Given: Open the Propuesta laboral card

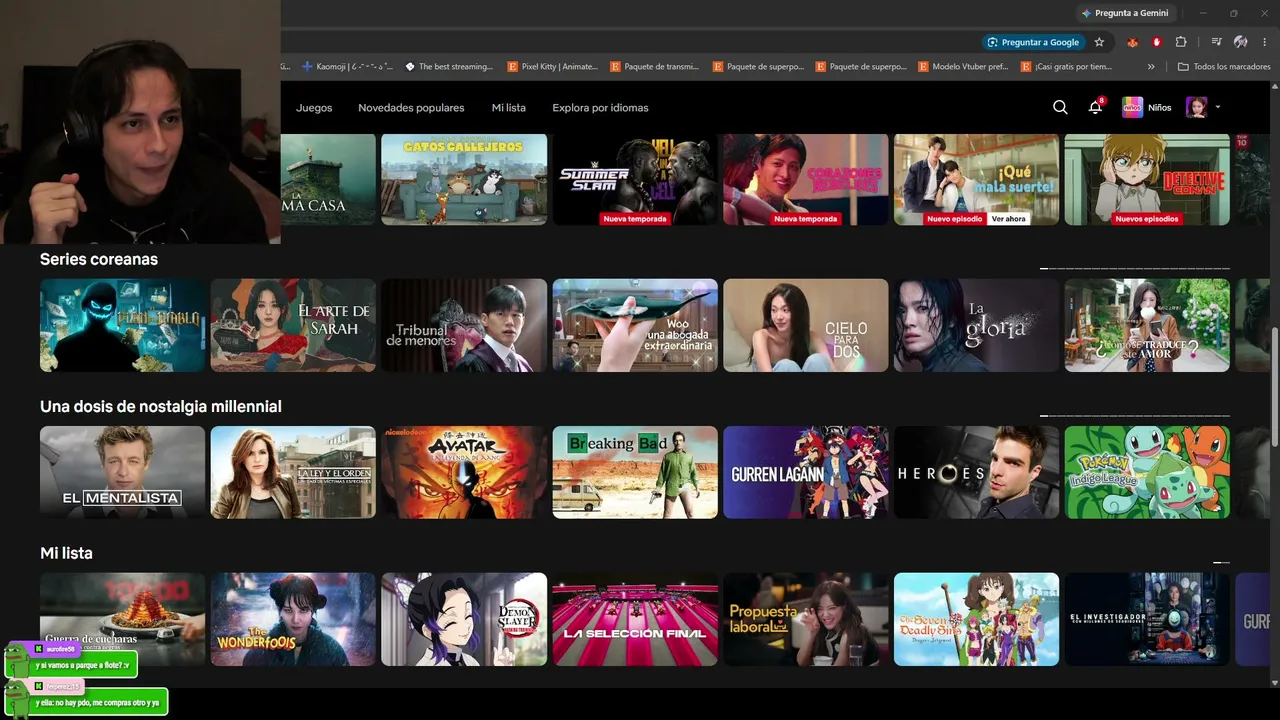Looking at the screenshot, I should click(806, 619).
